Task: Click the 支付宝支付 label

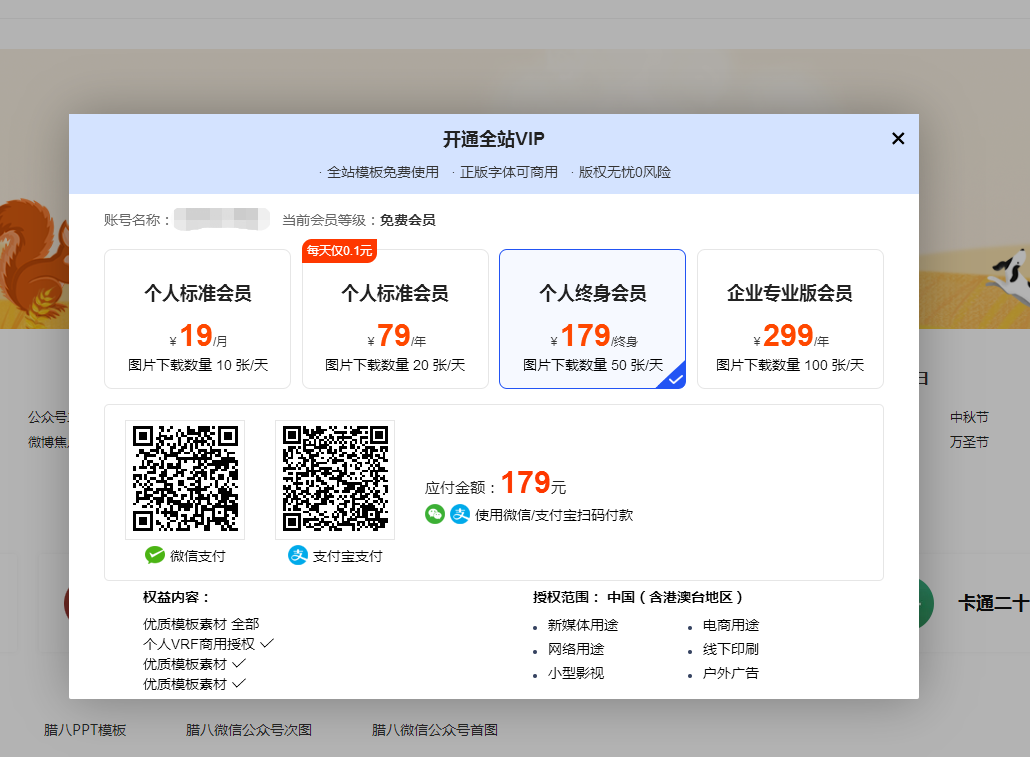Action: click(x=347, y=556)
